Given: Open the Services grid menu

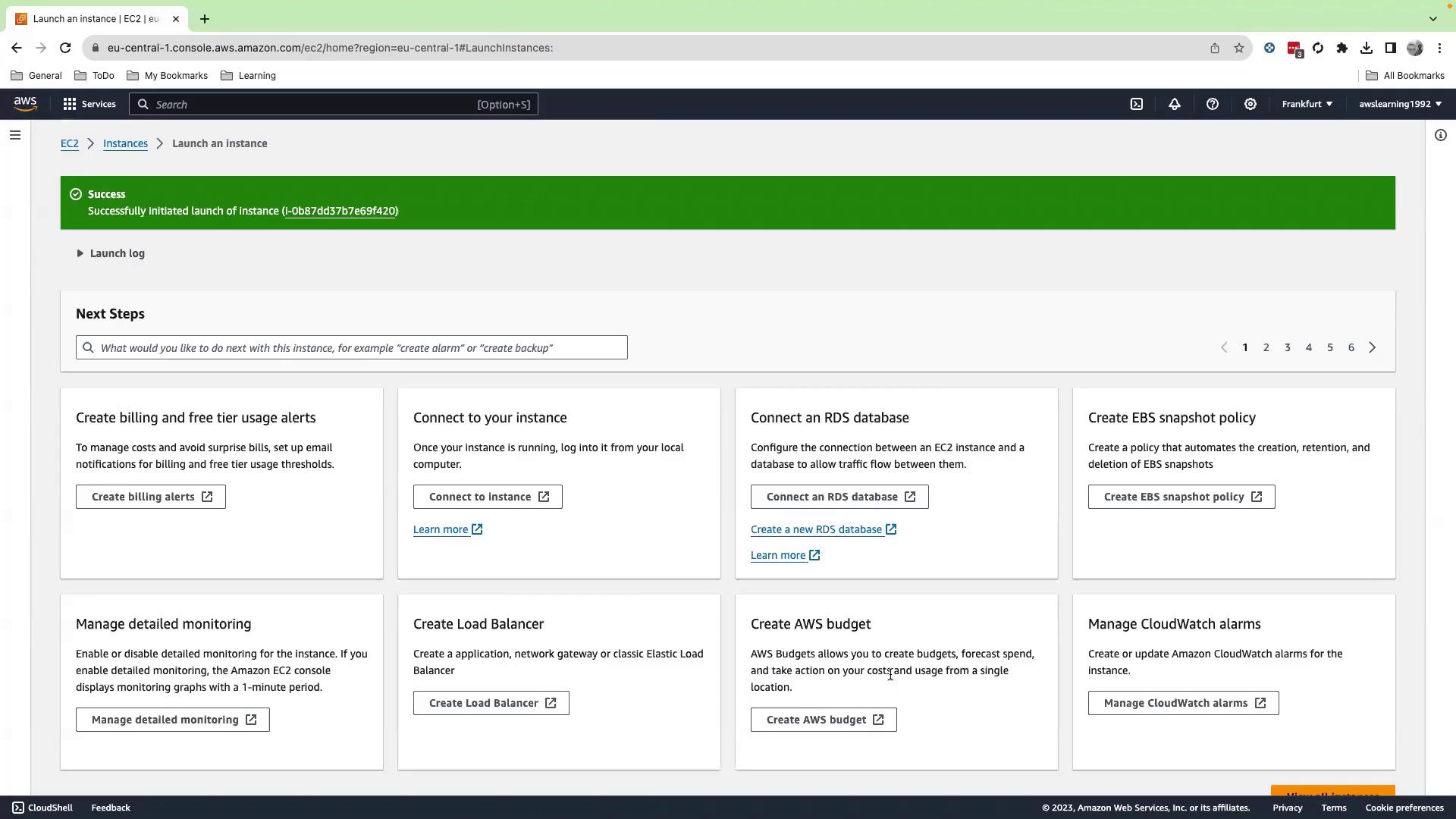Looking at the screenshot, I should (x=89, y=104).
